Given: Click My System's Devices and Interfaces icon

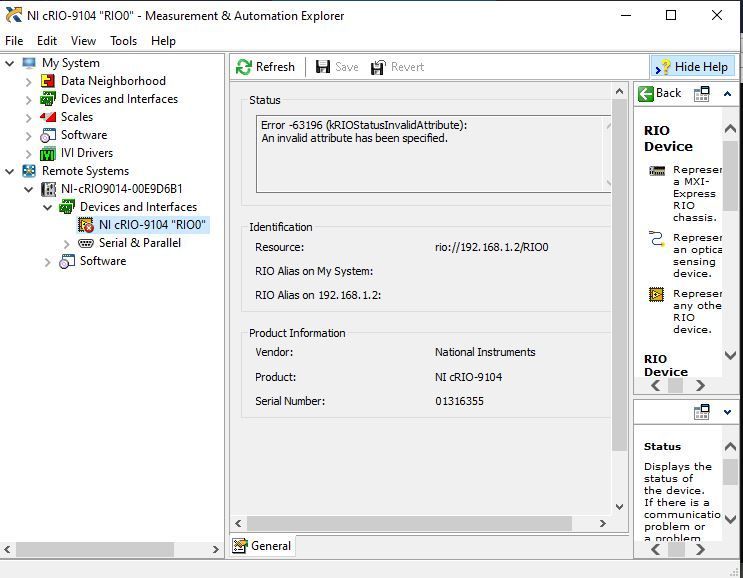Looking at the screenshot, I should (x=47, y=99).
